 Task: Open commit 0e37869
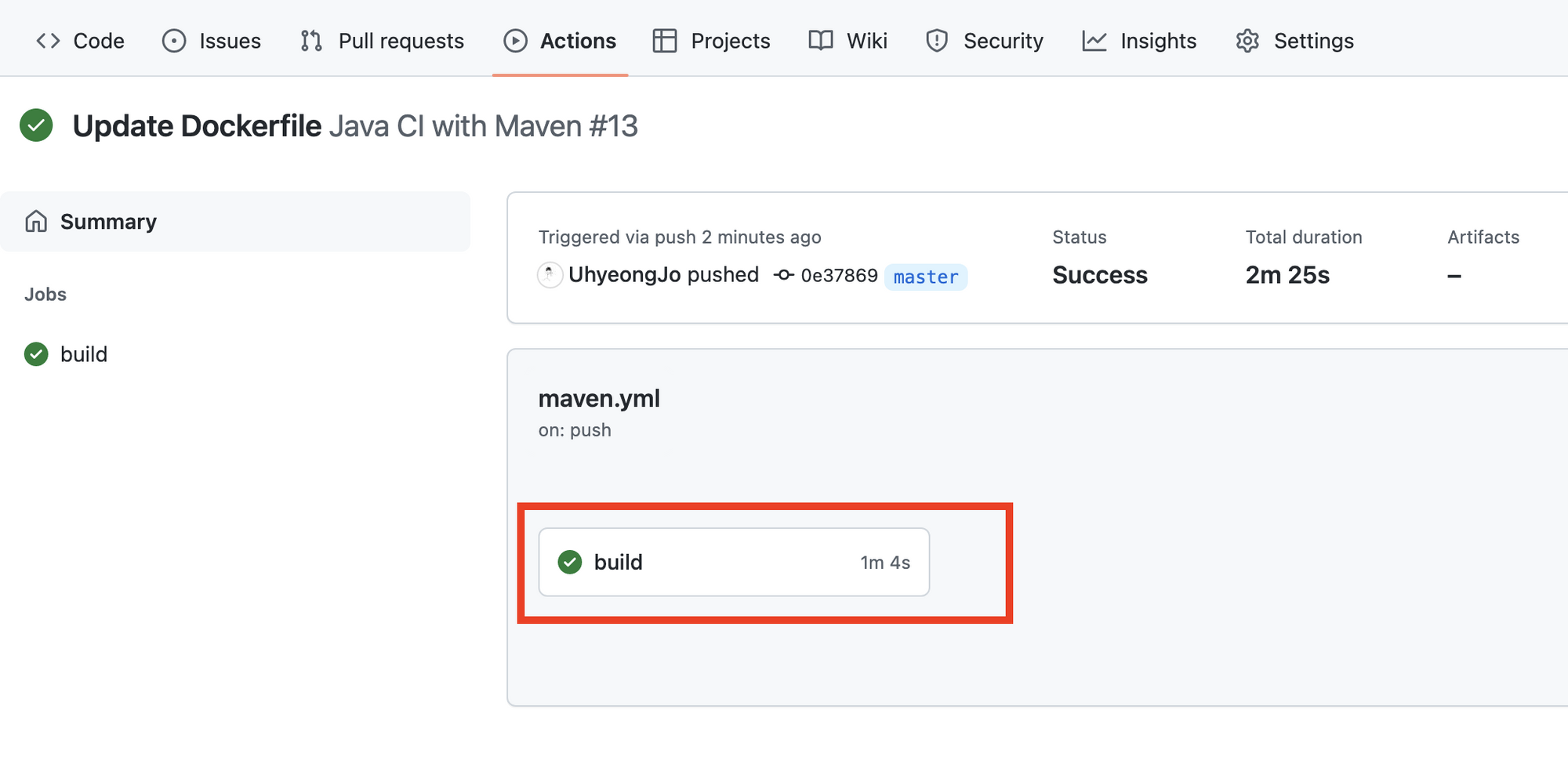pyautogui.click(x=839, y=276)
